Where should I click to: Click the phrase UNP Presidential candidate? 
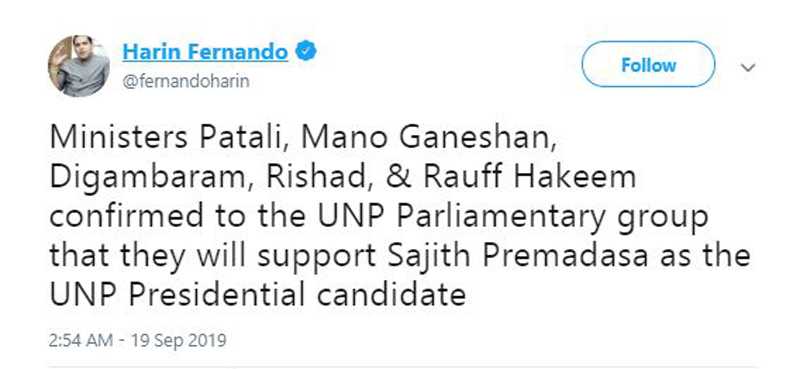(x=258, y=295)
